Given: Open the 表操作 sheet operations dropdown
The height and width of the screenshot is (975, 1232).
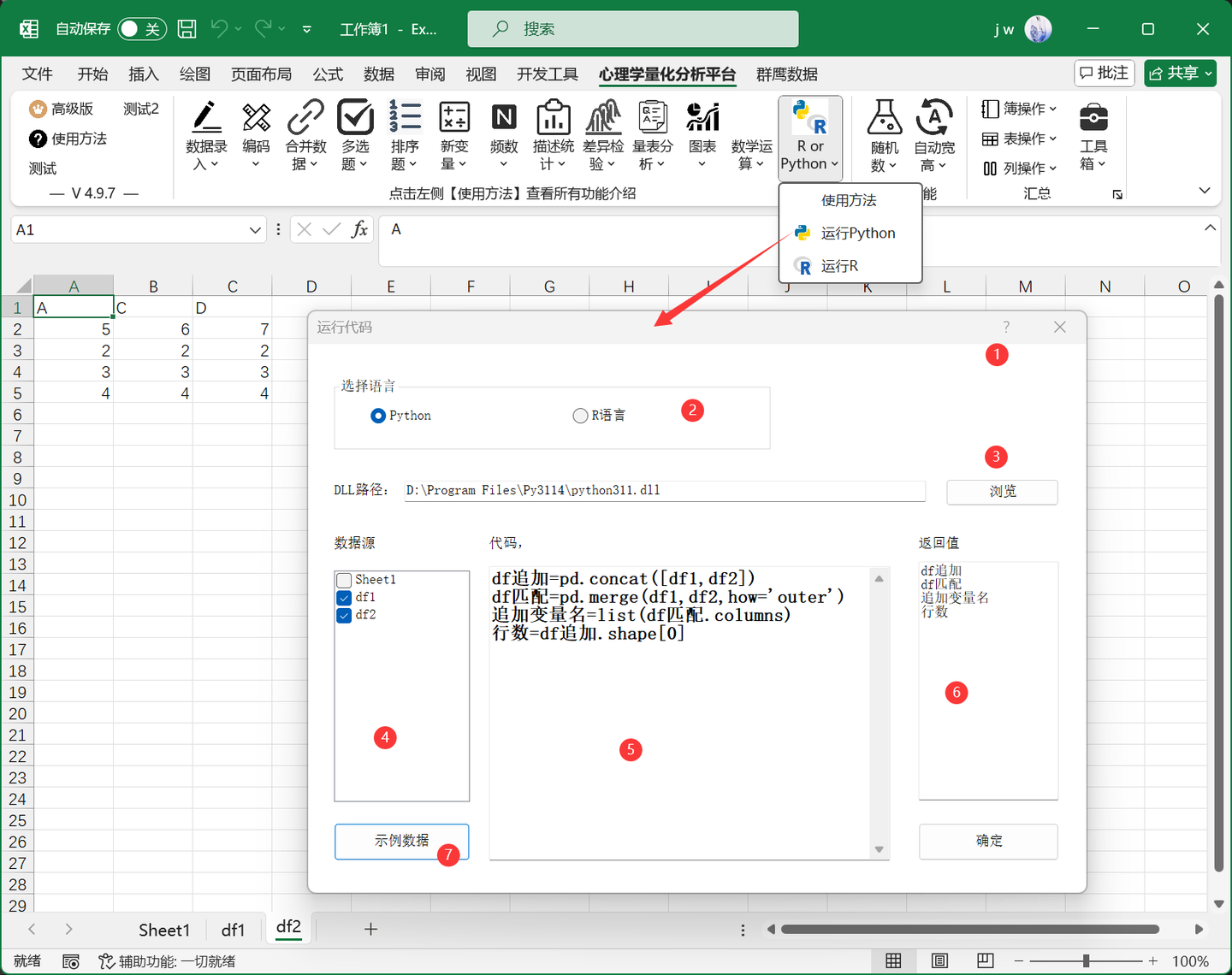Looking at the screenshot, I should 1019,139.
